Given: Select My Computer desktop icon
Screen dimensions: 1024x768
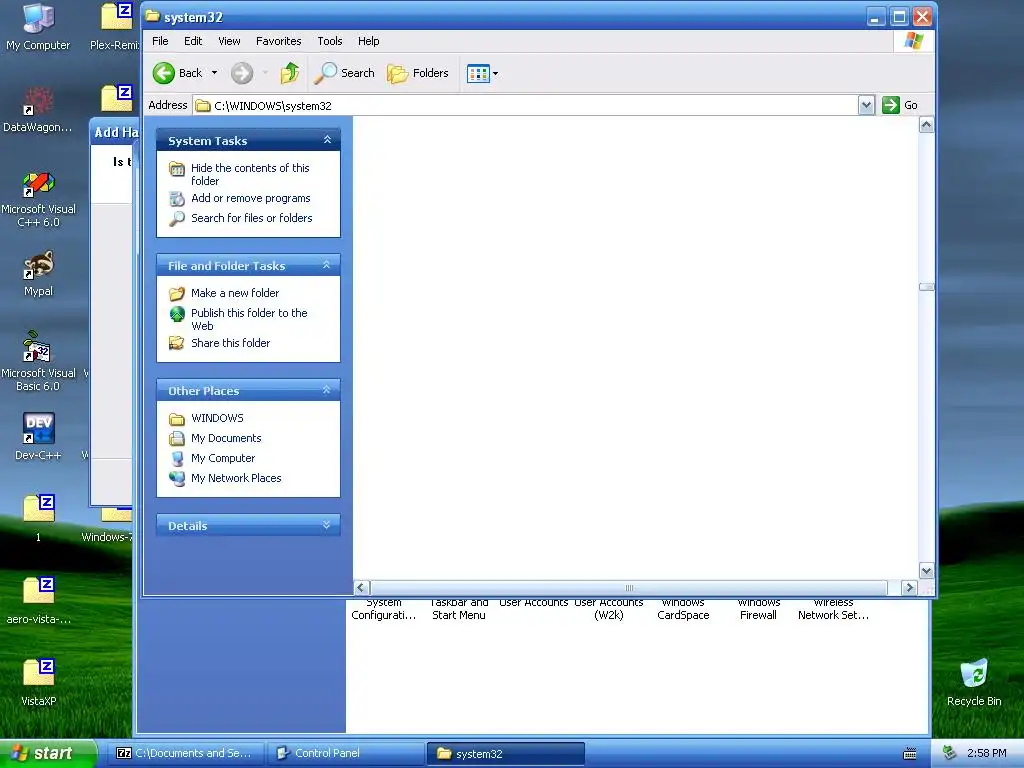Looking at the screenshot, I should click(38, 27).
